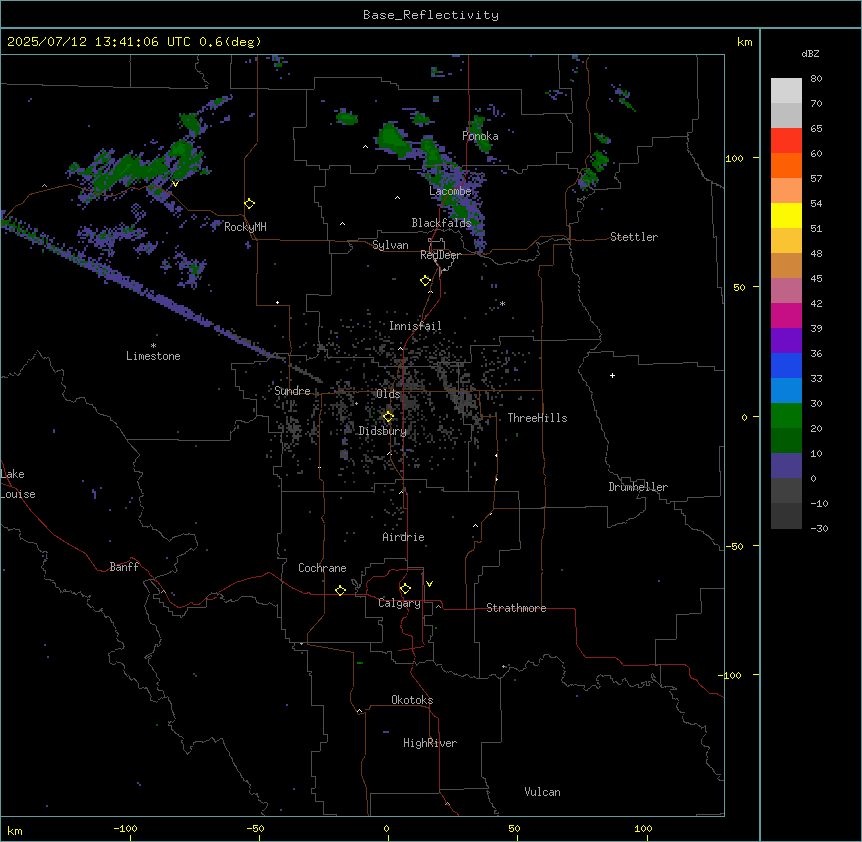Click the white asterisk above Limestone
862x842 pixels.
pos(153,346)
